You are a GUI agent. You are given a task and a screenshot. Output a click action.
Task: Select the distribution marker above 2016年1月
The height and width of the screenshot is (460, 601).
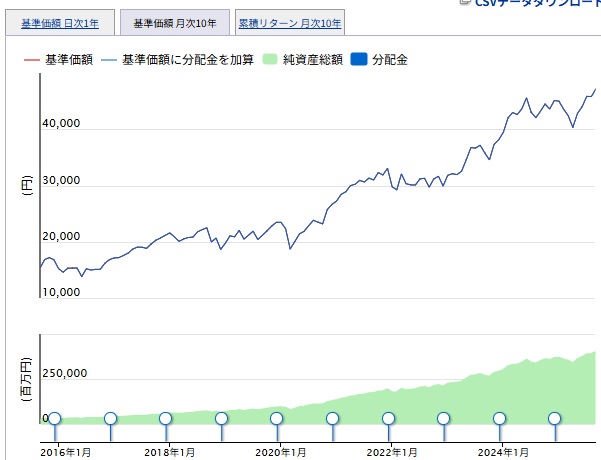(x=55, y=419)
